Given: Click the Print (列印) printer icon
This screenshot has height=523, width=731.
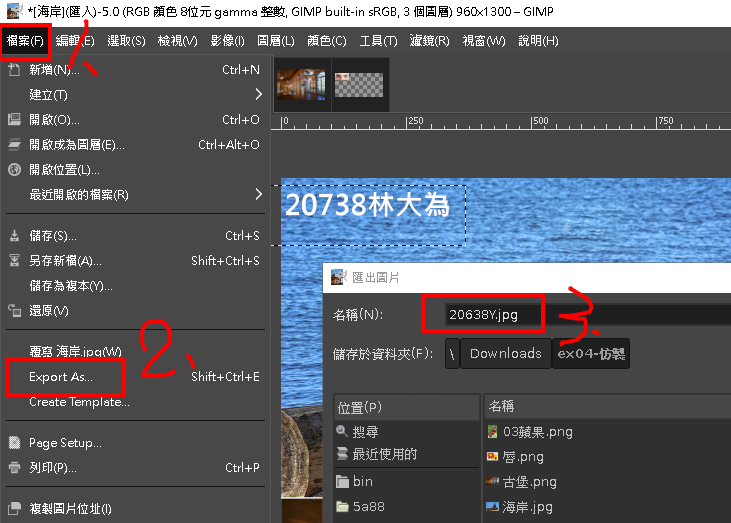Looking at the screenshot, I should click(14, 468).
